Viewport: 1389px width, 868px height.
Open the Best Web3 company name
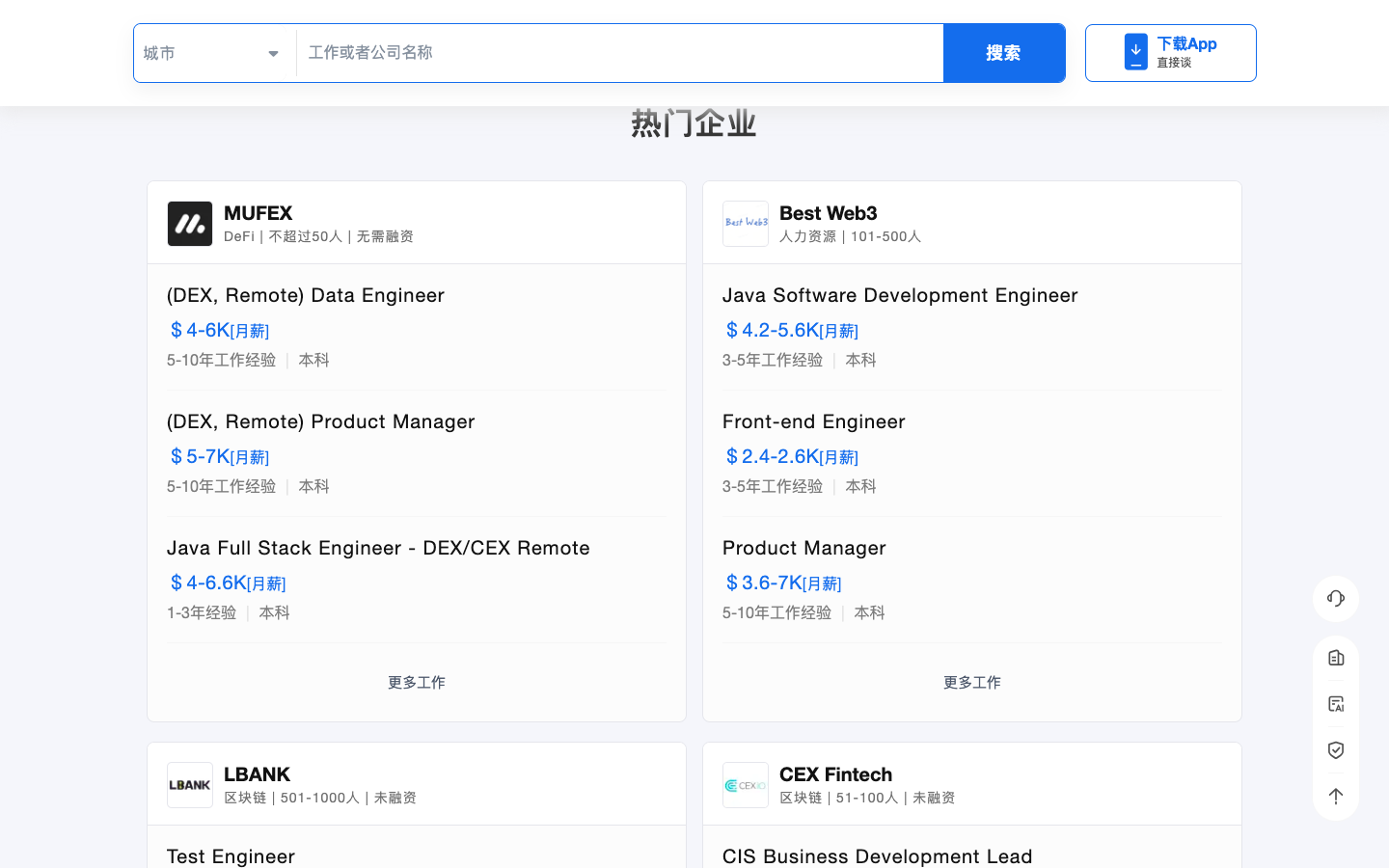coord(829,213)
